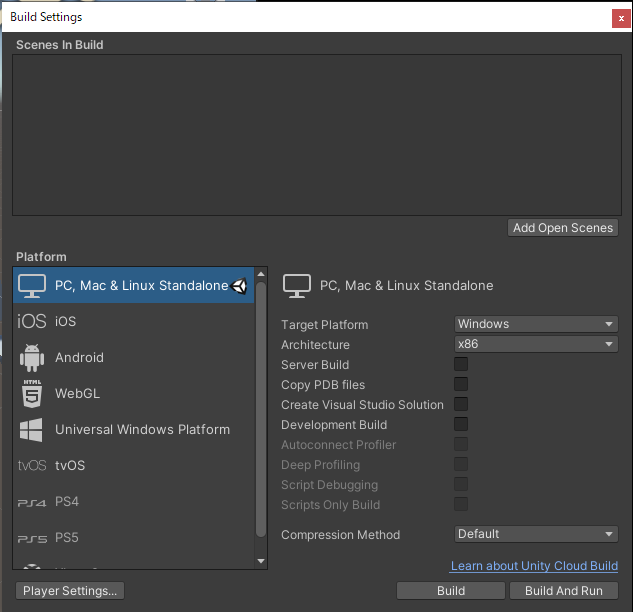Click the Build button

451,591
